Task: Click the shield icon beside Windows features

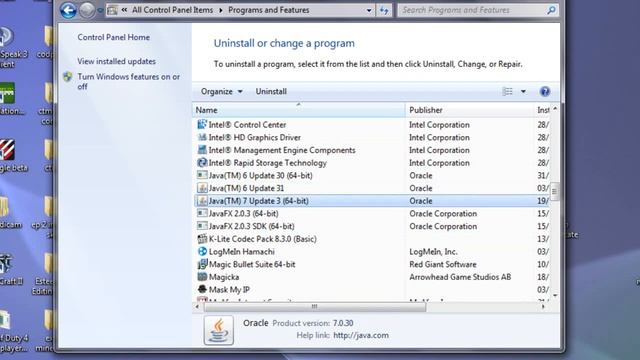Action: tap(68, 77)
